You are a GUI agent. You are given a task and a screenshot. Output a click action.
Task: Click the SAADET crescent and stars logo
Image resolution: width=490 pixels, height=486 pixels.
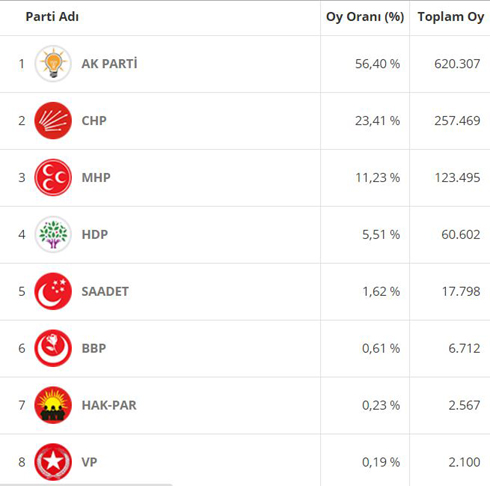[53, 291]
